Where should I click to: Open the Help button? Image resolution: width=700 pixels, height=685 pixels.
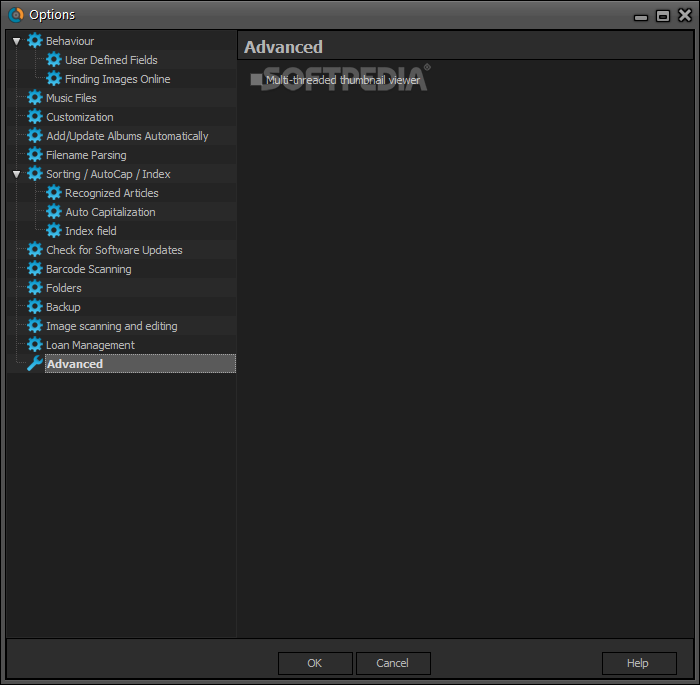[638, 663]
